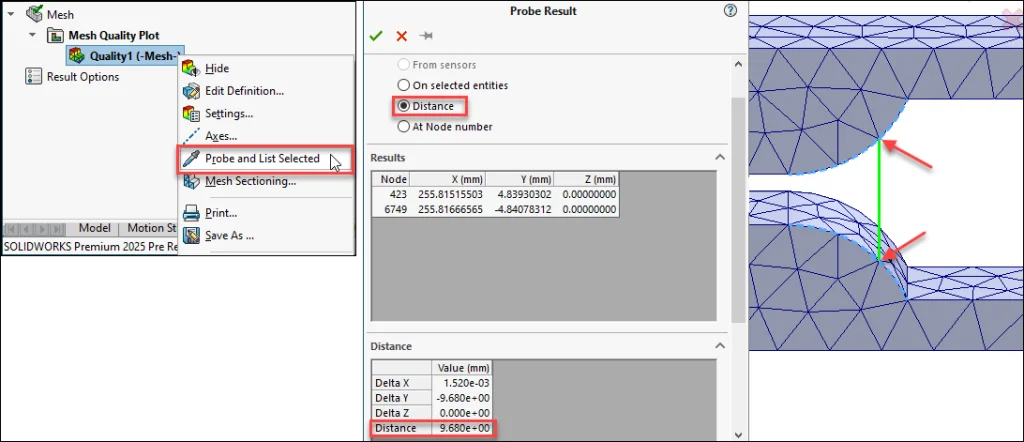The width and height of the screenshot is (1024, 442).
Task: Click Distance value 9.680e+00
Action: 461,428
